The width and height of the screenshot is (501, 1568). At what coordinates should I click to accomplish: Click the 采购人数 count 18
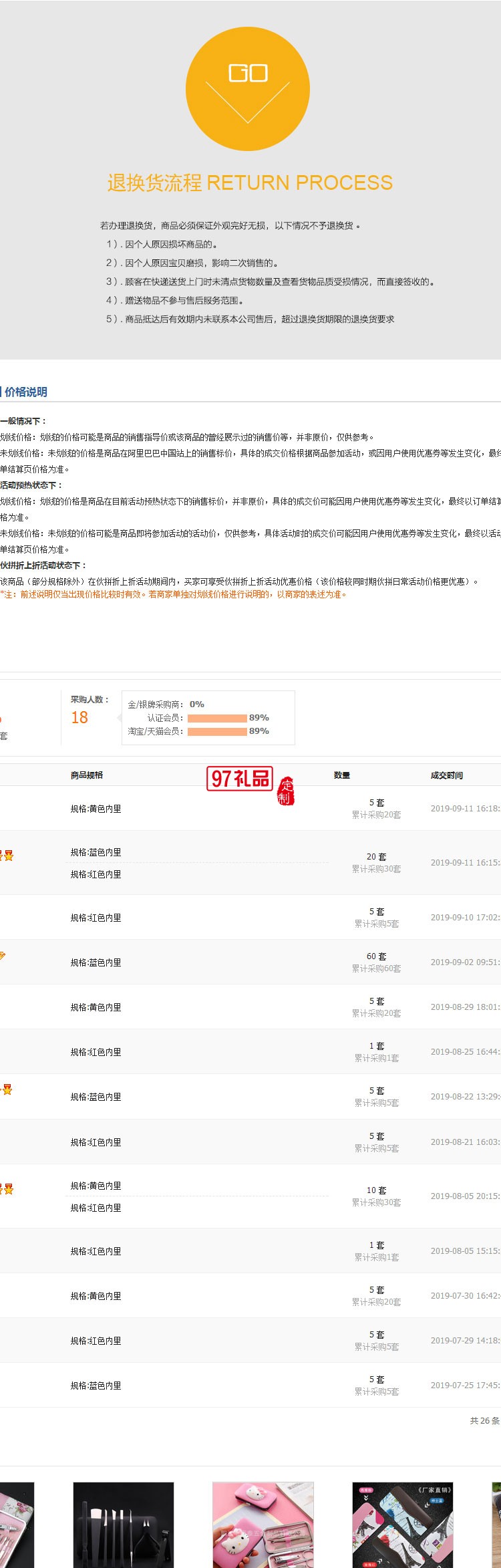click(x=79, y=718)
